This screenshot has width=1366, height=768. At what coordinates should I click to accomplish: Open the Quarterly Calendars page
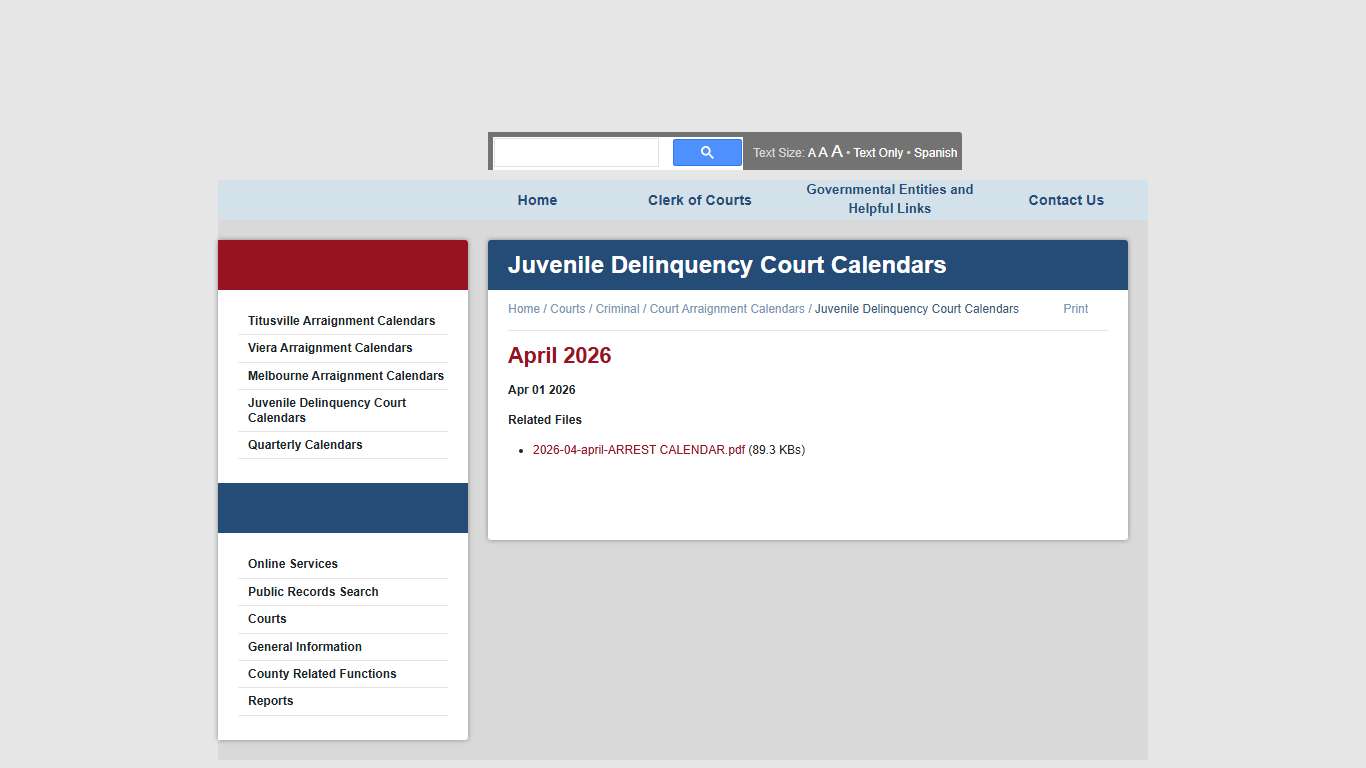click(x=305, y=444)
